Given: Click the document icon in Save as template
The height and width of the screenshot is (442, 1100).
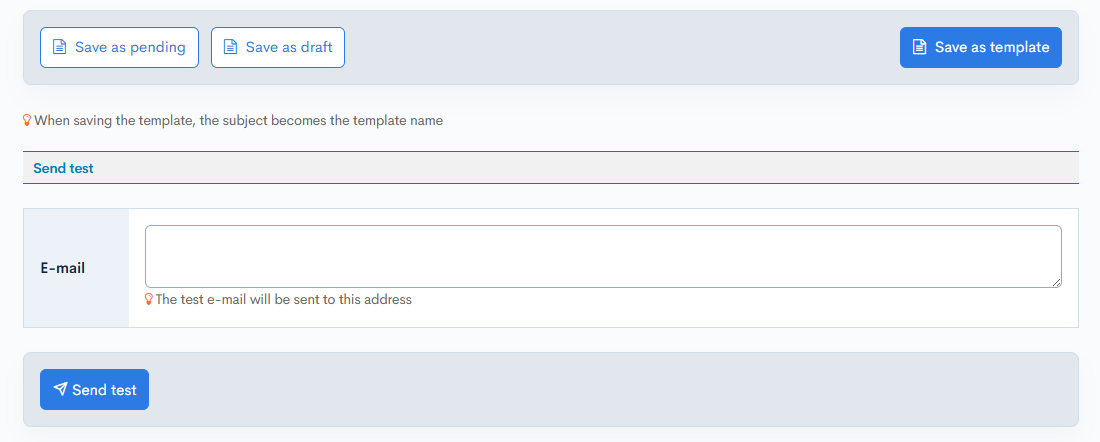Looking at the screenshot, I should click(x=919, y=47).
